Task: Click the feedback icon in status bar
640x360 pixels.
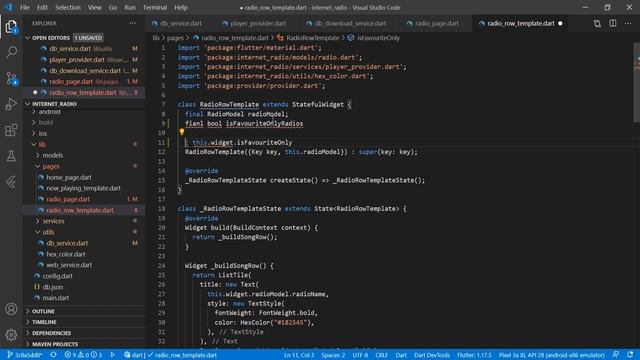Action: coord(616,355)
